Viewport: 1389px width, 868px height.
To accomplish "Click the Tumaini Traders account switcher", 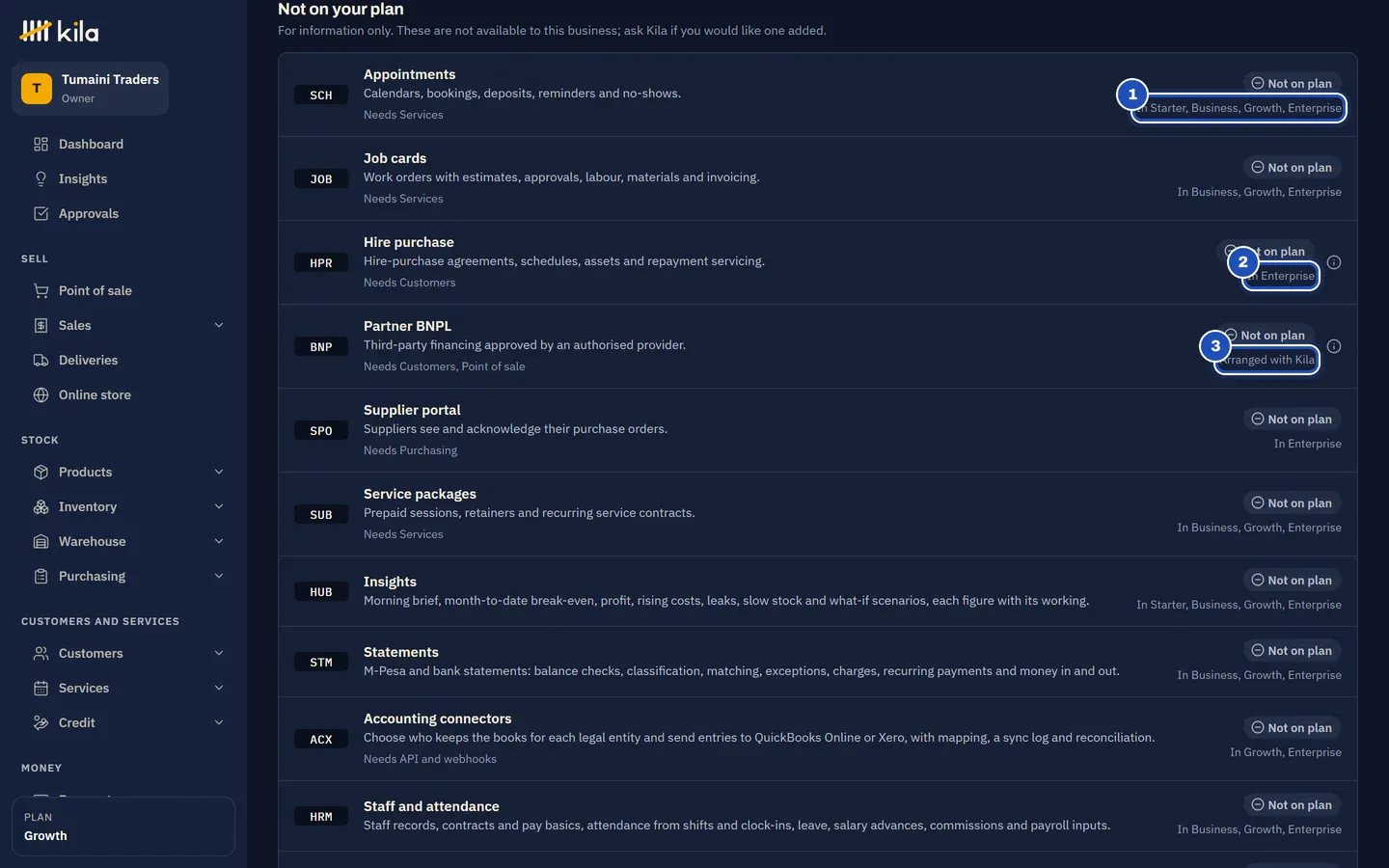I will coord(91,89).
